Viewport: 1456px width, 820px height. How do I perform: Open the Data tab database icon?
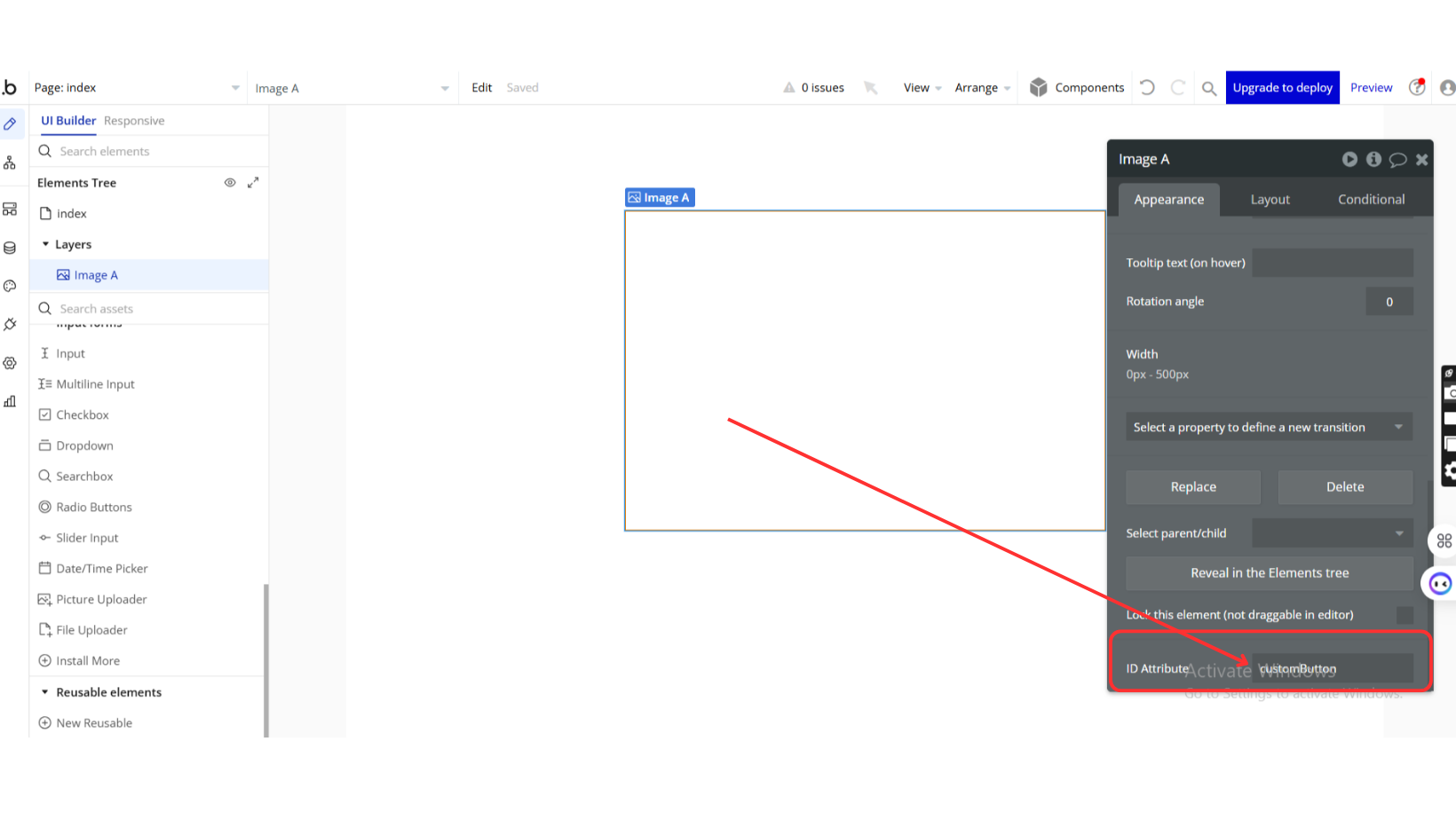10,248
